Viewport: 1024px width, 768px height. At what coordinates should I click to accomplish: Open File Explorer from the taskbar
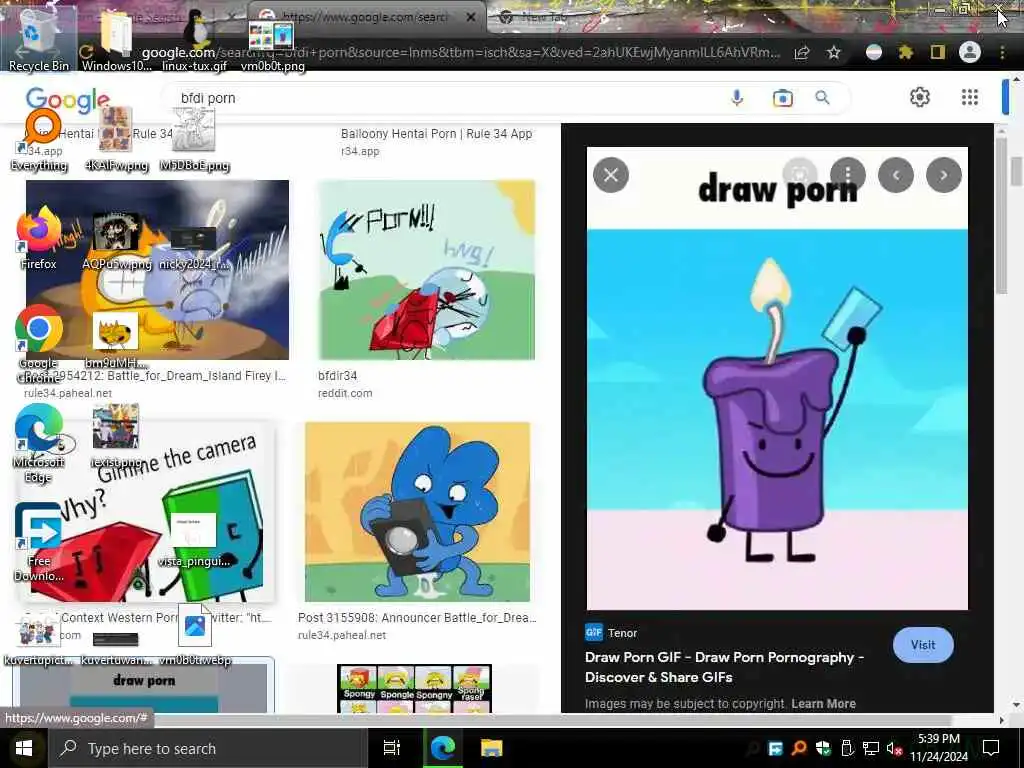click(x=492, y=748)
